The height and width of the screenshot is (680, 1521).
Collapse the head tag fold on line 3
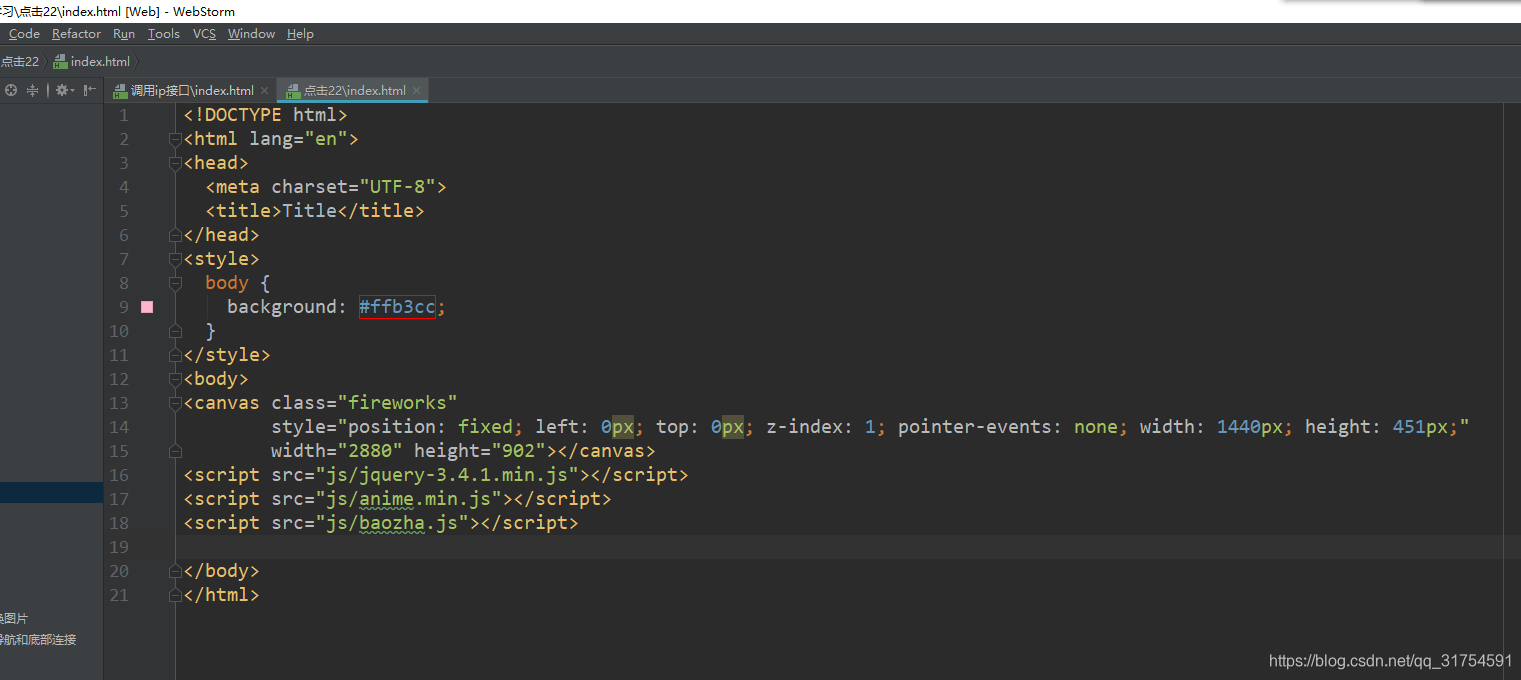[x=175, y=163]
